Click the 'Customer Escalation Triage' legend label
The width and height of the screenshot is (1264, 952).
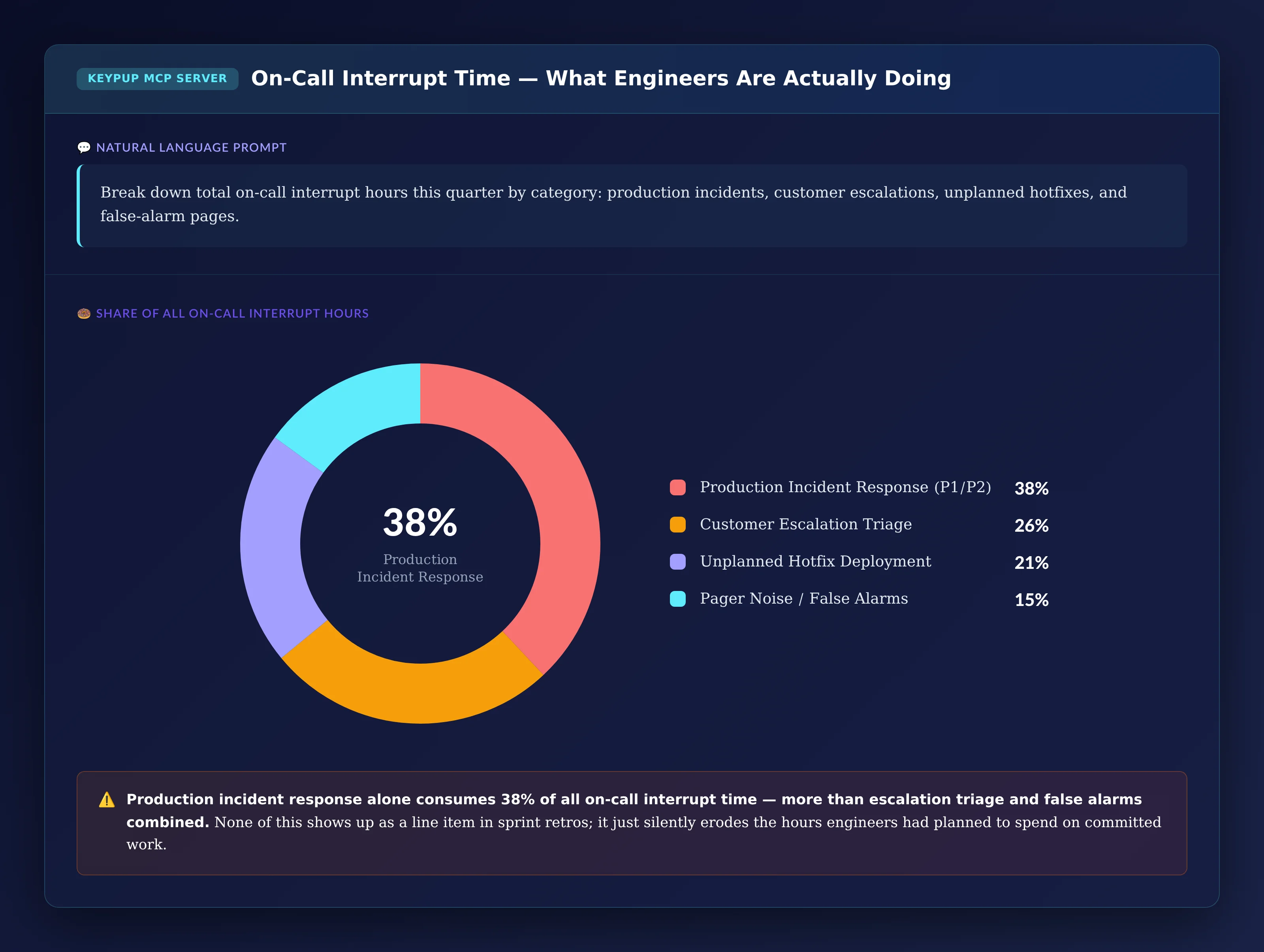806,524
